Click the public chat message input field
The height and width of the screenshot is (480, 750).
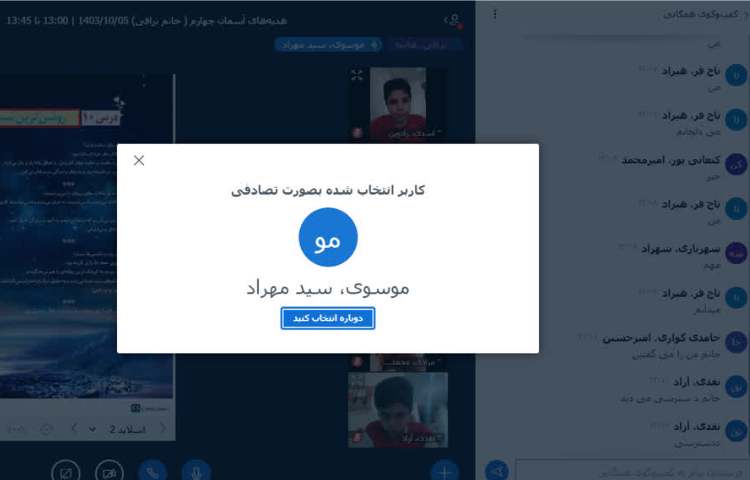coord(630,471)
